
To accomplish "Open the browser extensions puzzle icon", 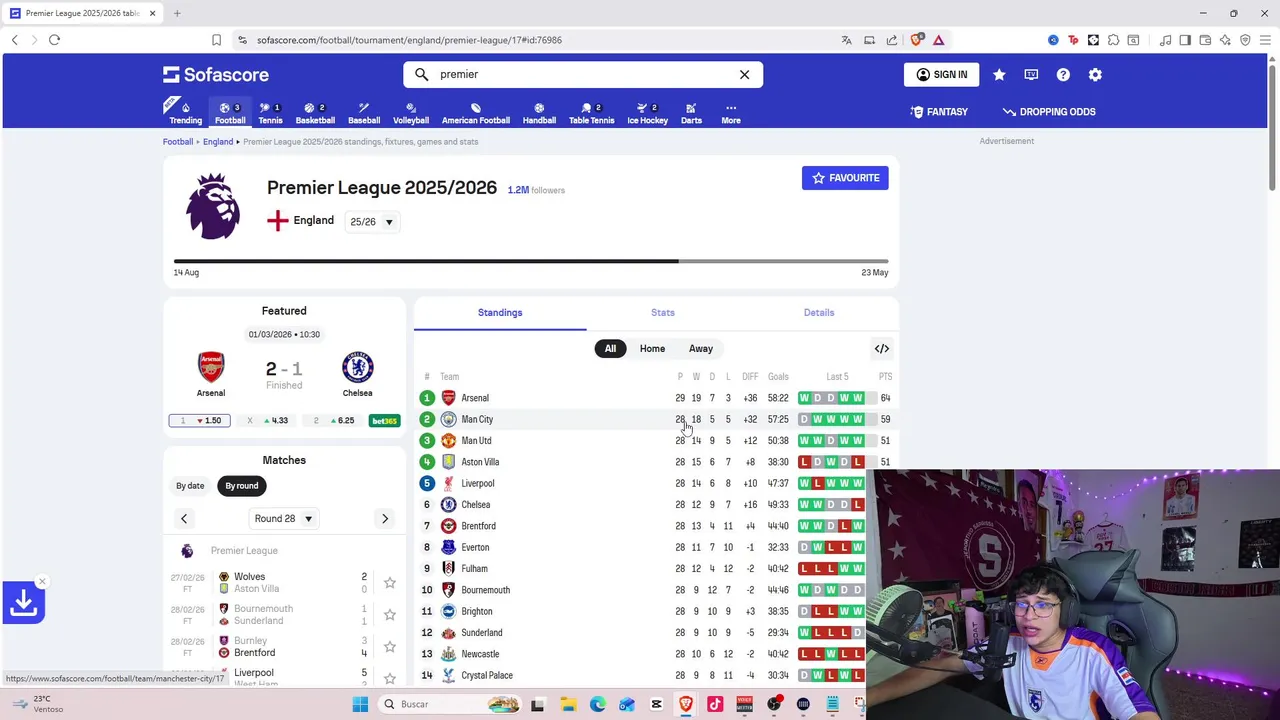I will [x=1113, y=40].
